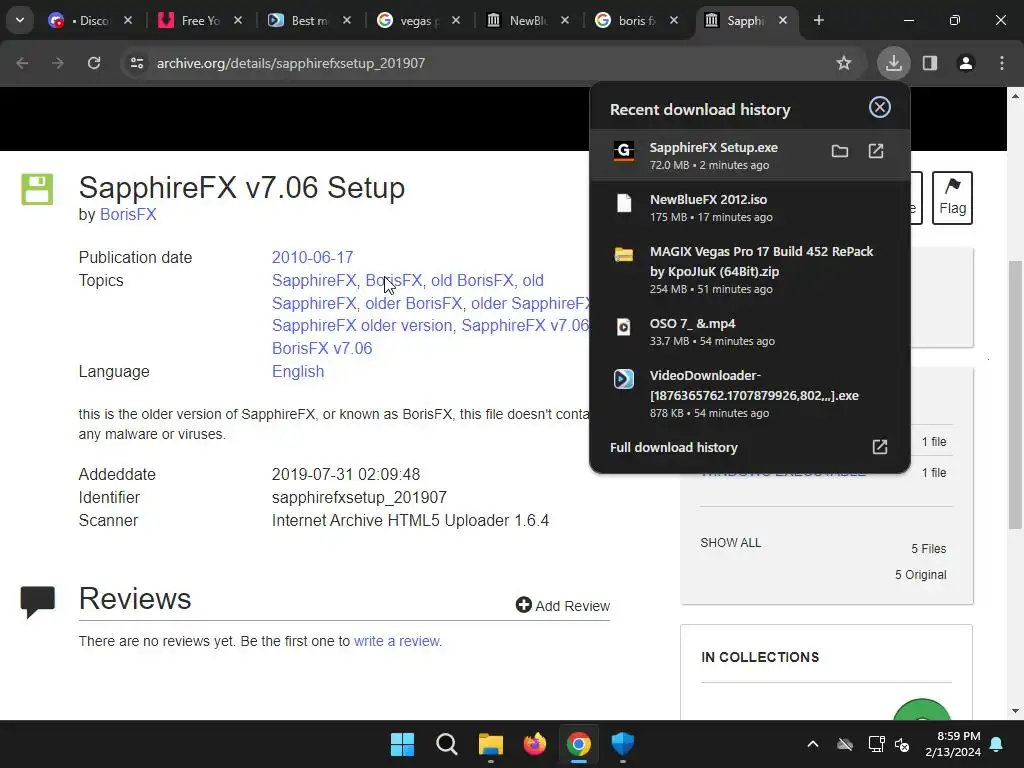Click SHOW ALL files link
1024x768 pixels.
[731, 543]
